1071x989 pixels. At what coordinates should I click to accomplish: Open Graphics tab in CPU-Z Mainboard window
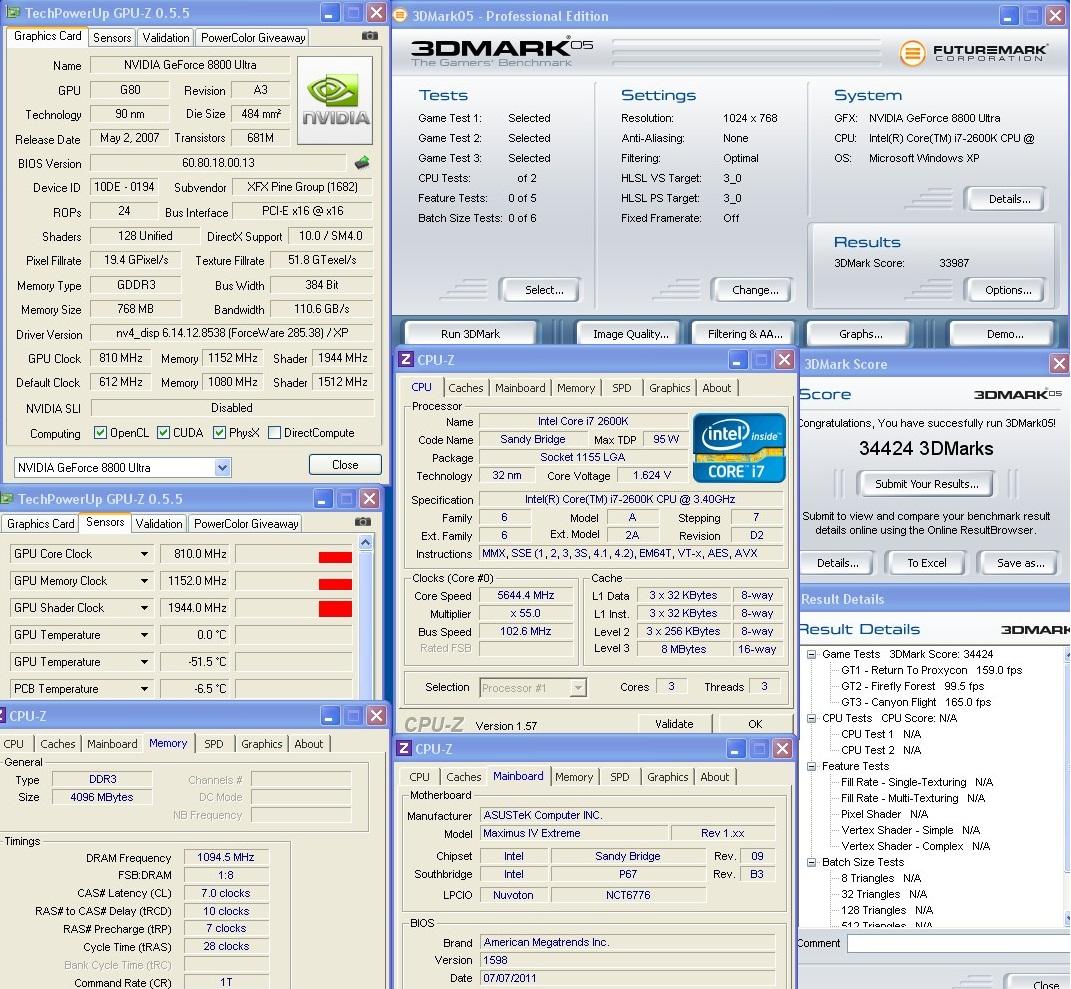click(667, 777)
